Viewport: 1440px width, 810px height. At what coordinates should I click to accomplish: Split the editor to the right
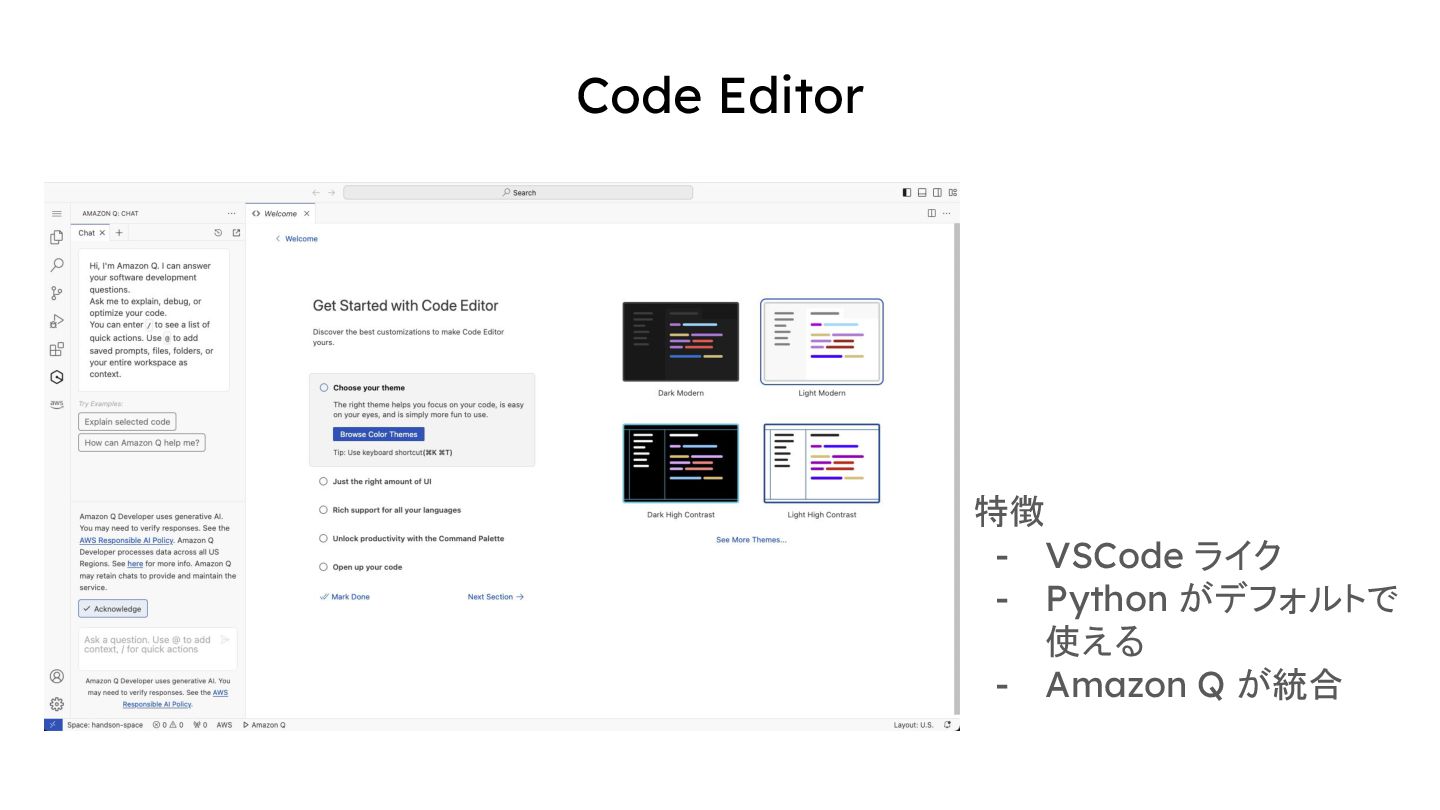[932, 213]
